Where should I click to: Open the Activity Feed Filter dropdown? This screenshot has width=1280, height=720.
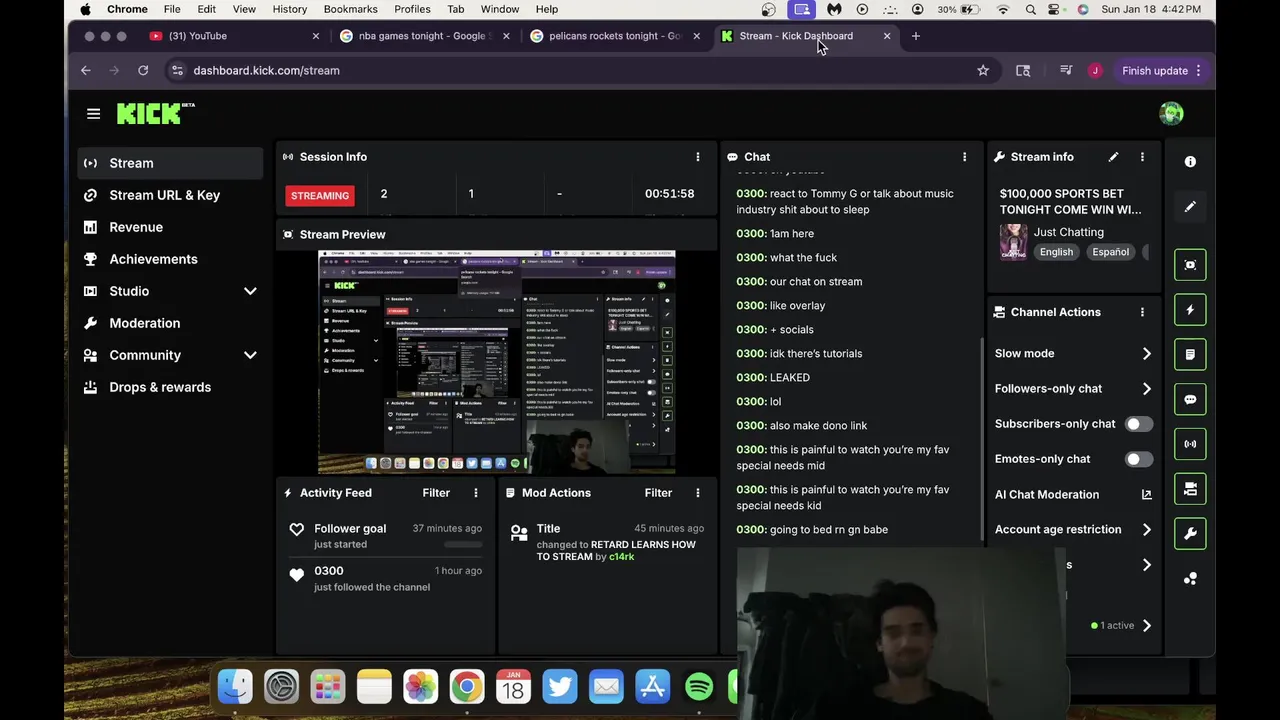click(436, 493)
